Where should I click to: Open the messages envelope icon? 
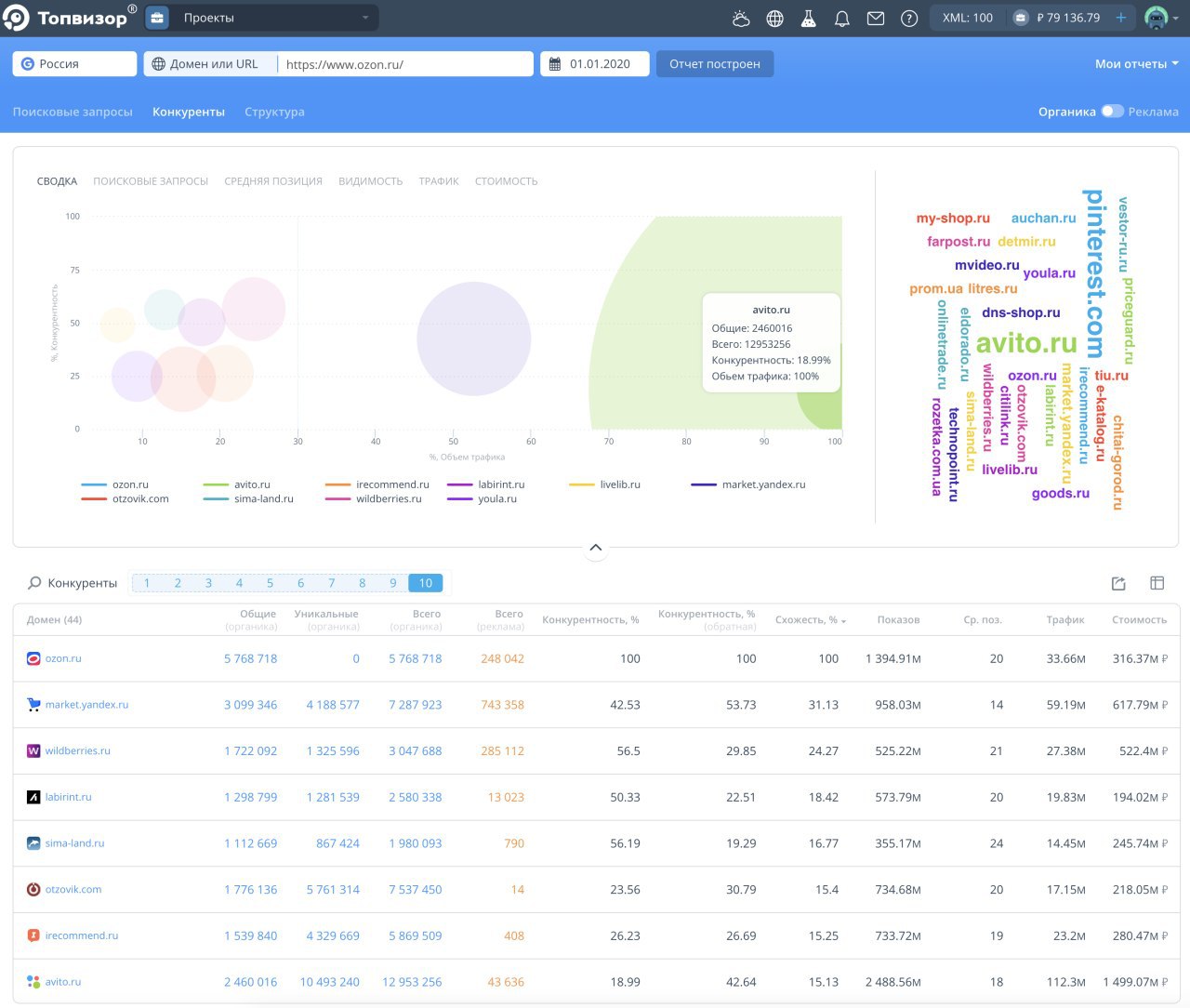876,18
